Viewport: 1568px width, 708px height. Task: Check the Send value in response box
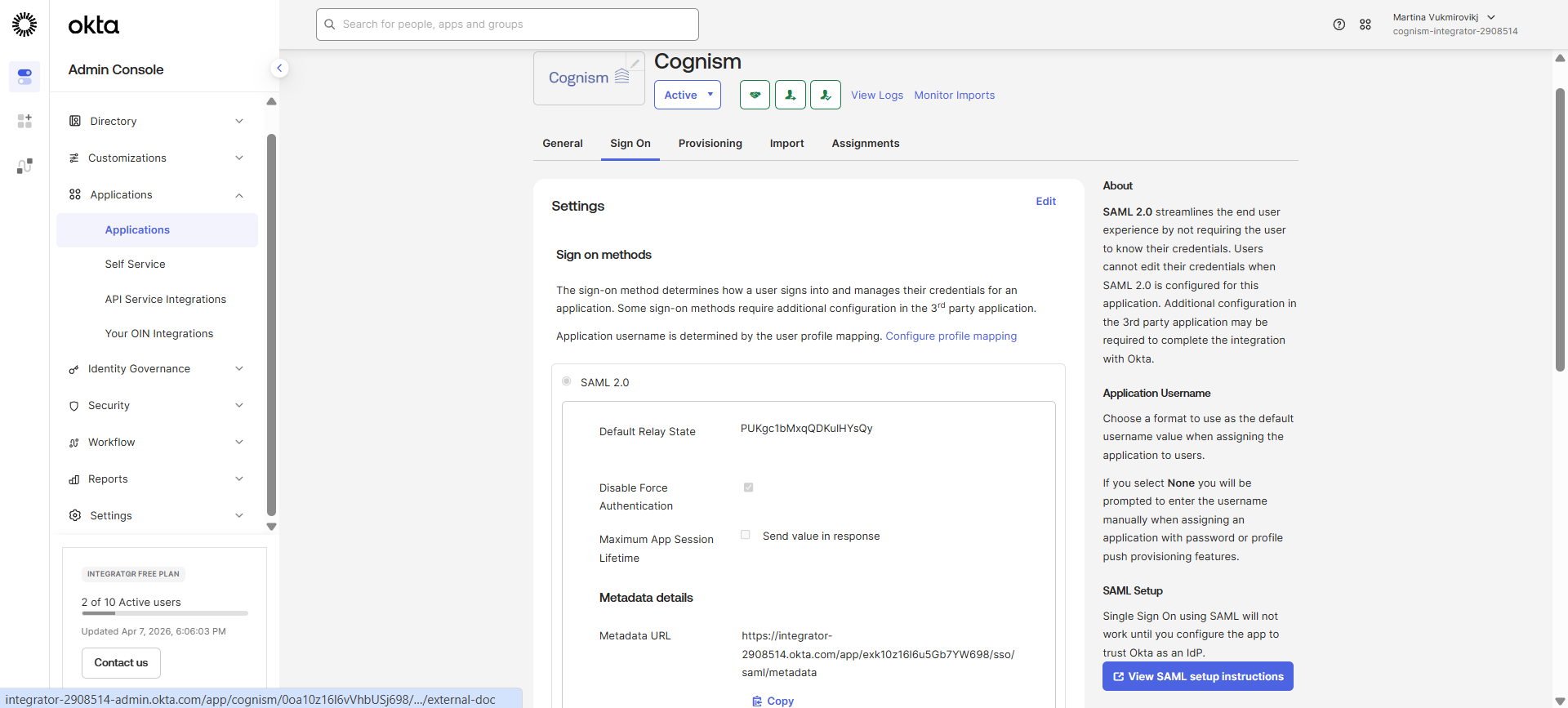[x=746, y=536]
